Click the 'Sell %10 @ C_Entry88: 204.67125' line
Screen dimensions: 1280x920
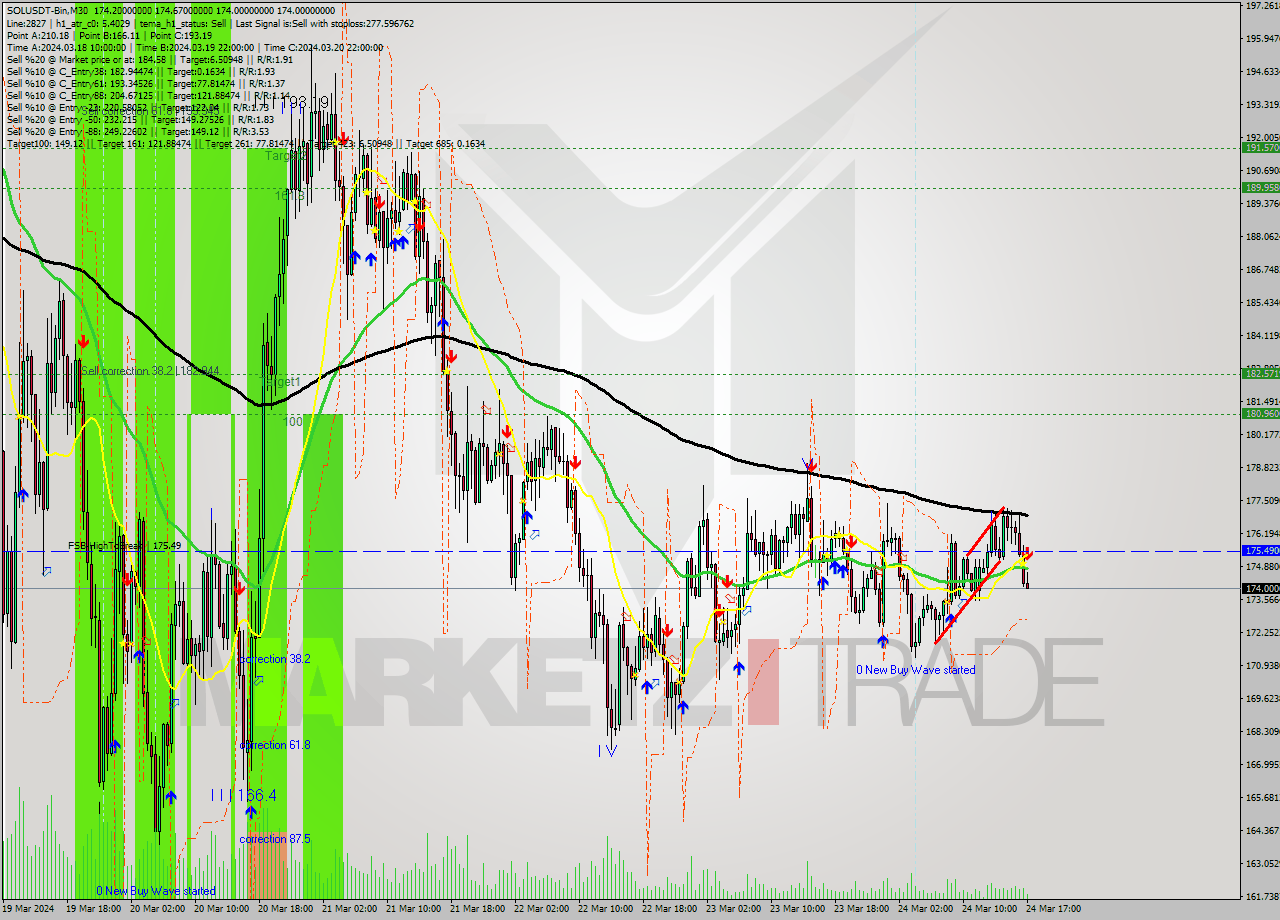[148, 95]
